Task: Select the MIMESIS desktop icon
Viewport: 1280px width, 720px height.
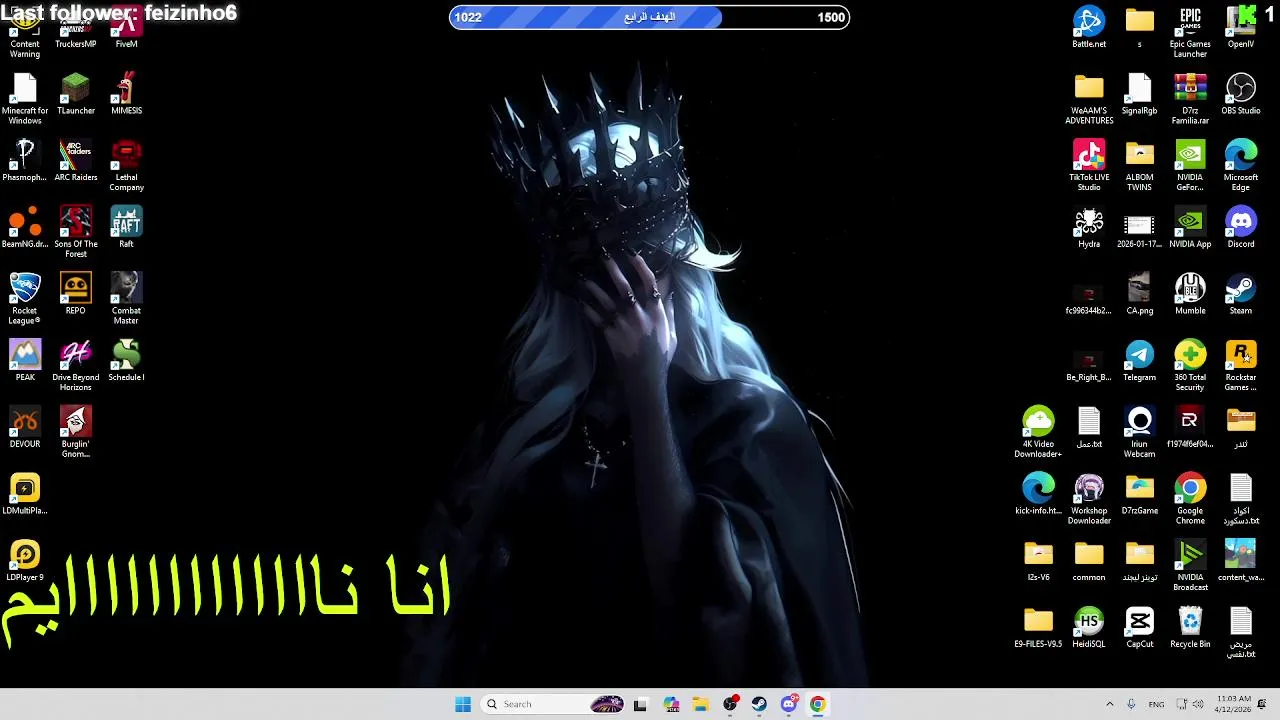Action: pyautogui.click(x=126, y=94)
